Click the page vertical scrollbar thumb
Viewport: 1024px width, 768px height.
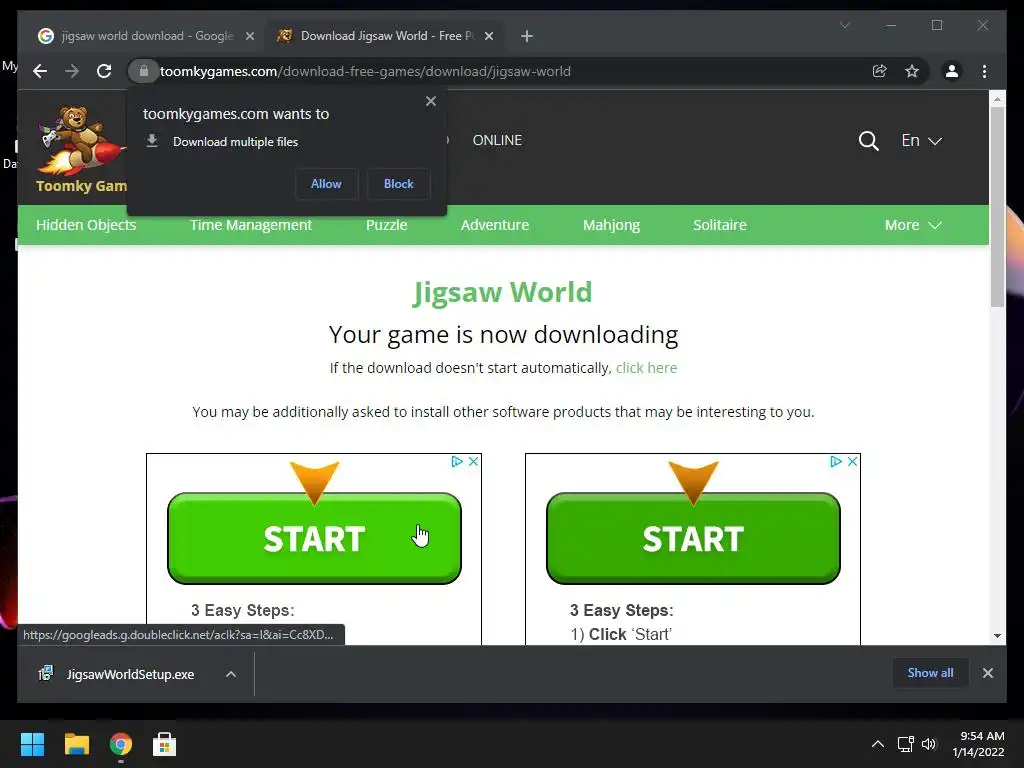(997, 207)
